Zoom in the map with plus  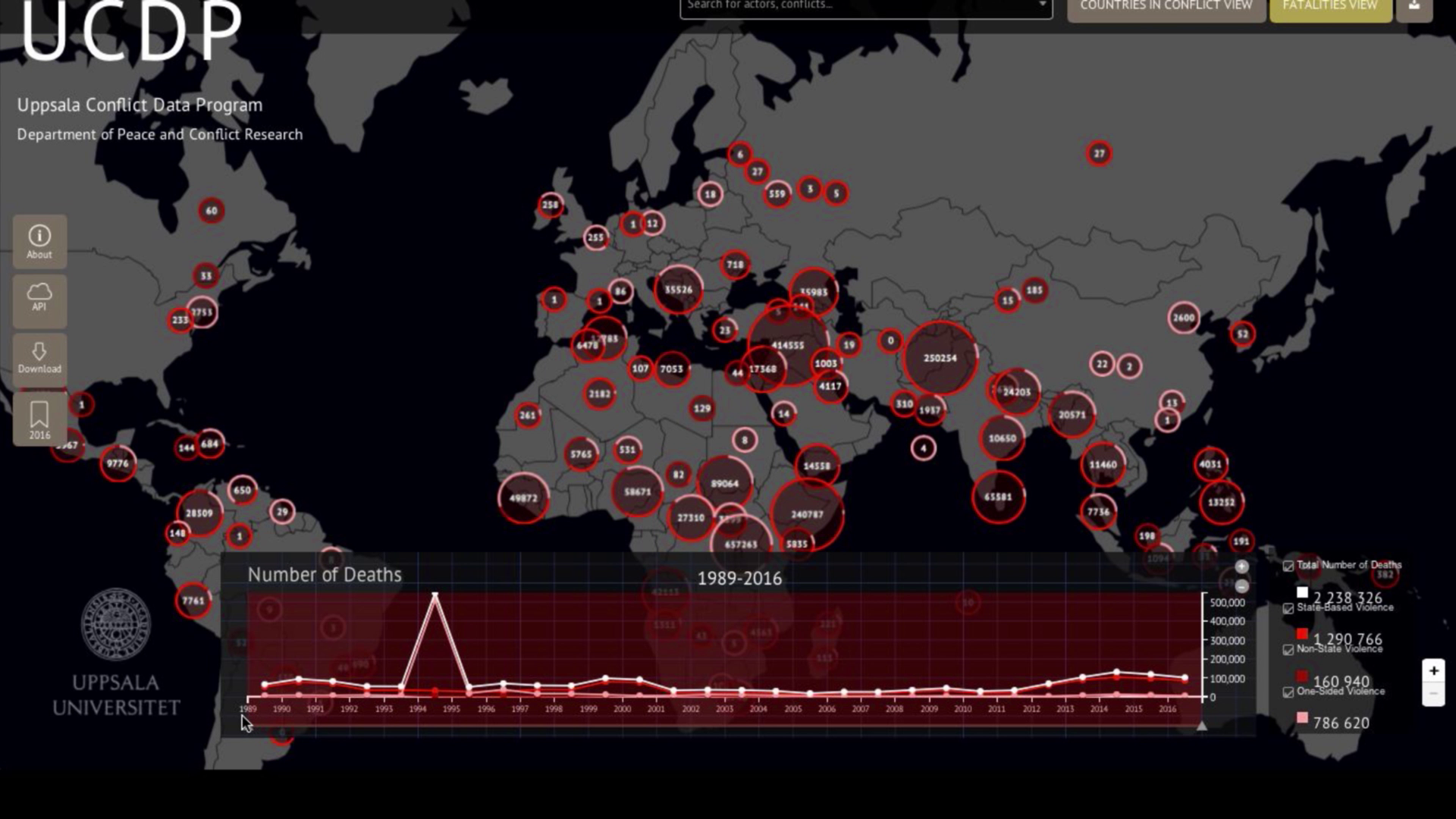[x=1433, y=670]
